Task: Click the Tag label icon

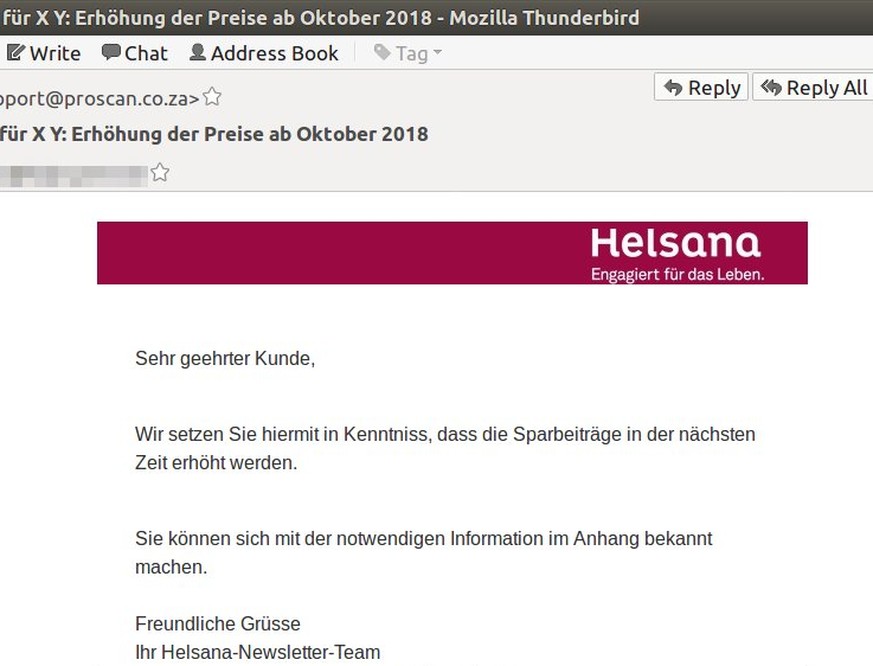Action: pyautogui.click(x=382, y=53)
